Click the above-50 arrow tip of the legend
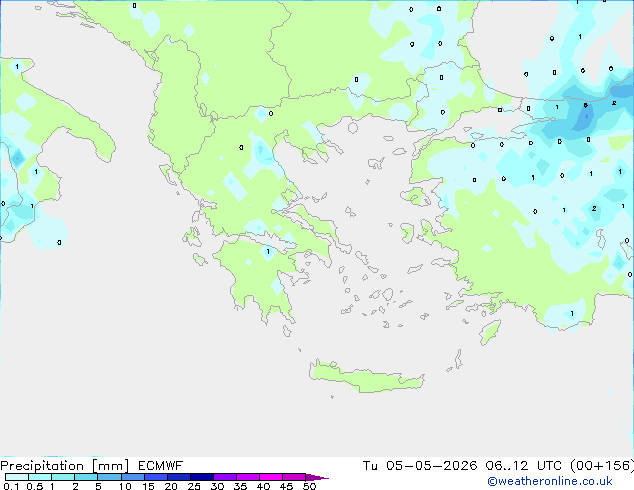This screenshot has width=634, height=490. coord(317,477)
